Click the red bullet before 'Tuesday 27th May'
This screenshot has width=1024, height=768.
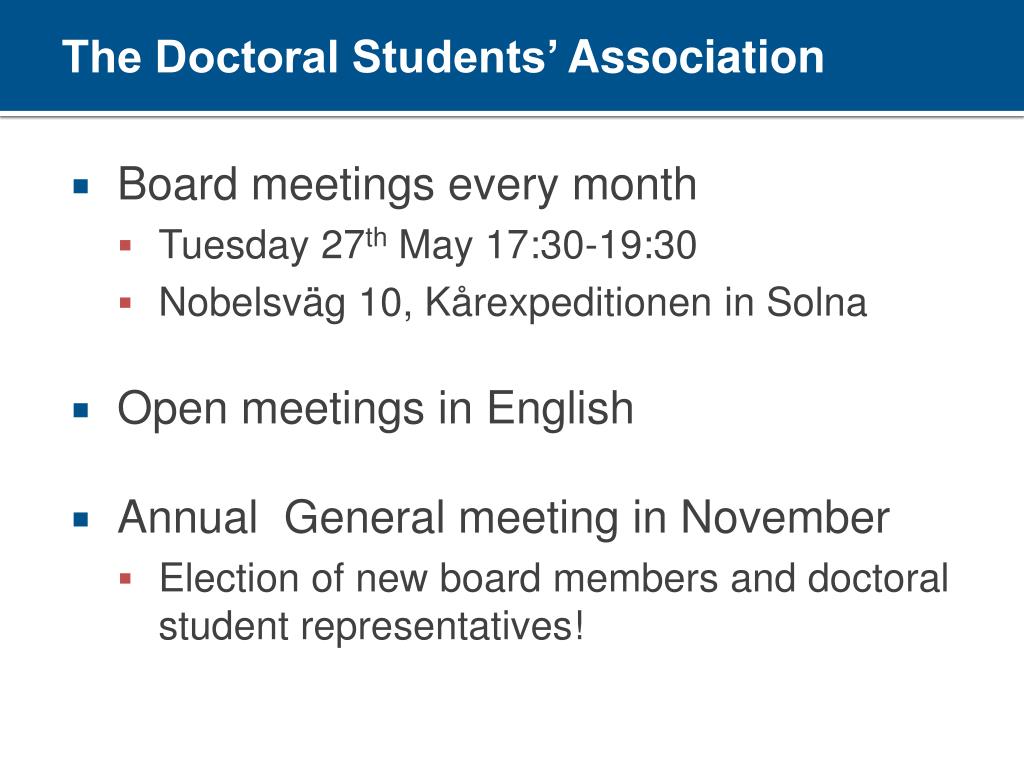click(126, 246)
